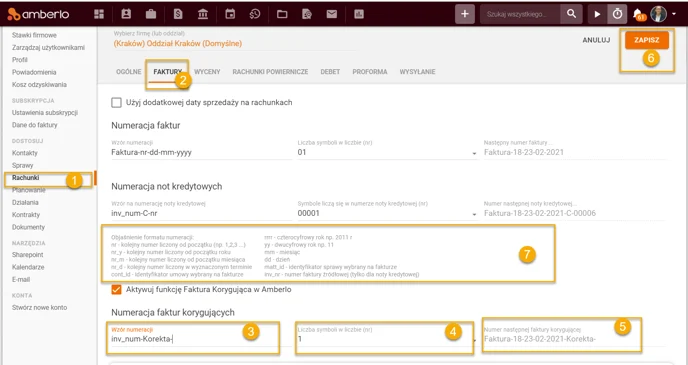The width and height of the screenshot is (688, 365).
Task: Click the user avatar picture
Action: tap(659, 14)
